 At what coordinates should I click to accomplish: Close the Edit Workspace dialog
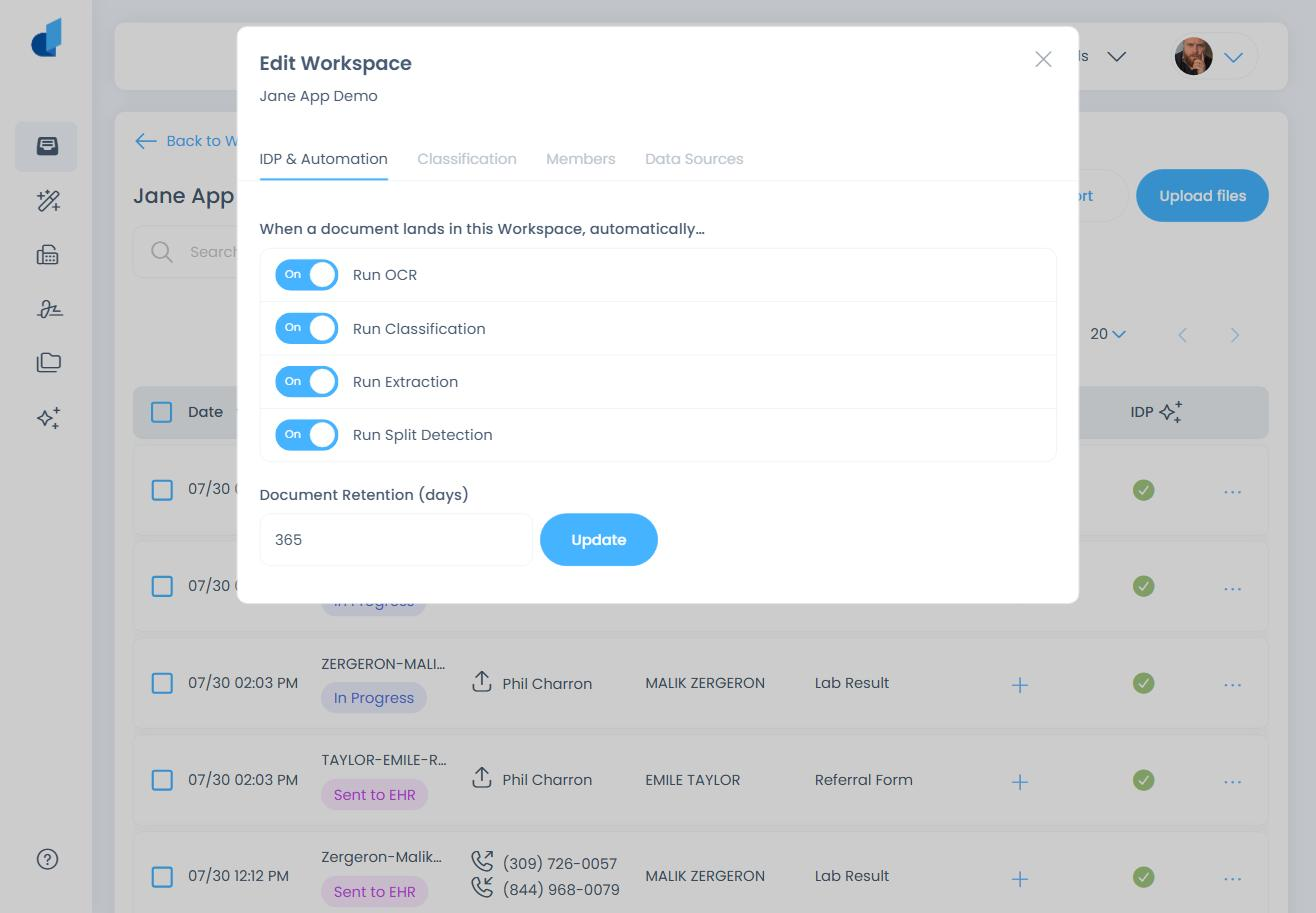[1043, 60]
